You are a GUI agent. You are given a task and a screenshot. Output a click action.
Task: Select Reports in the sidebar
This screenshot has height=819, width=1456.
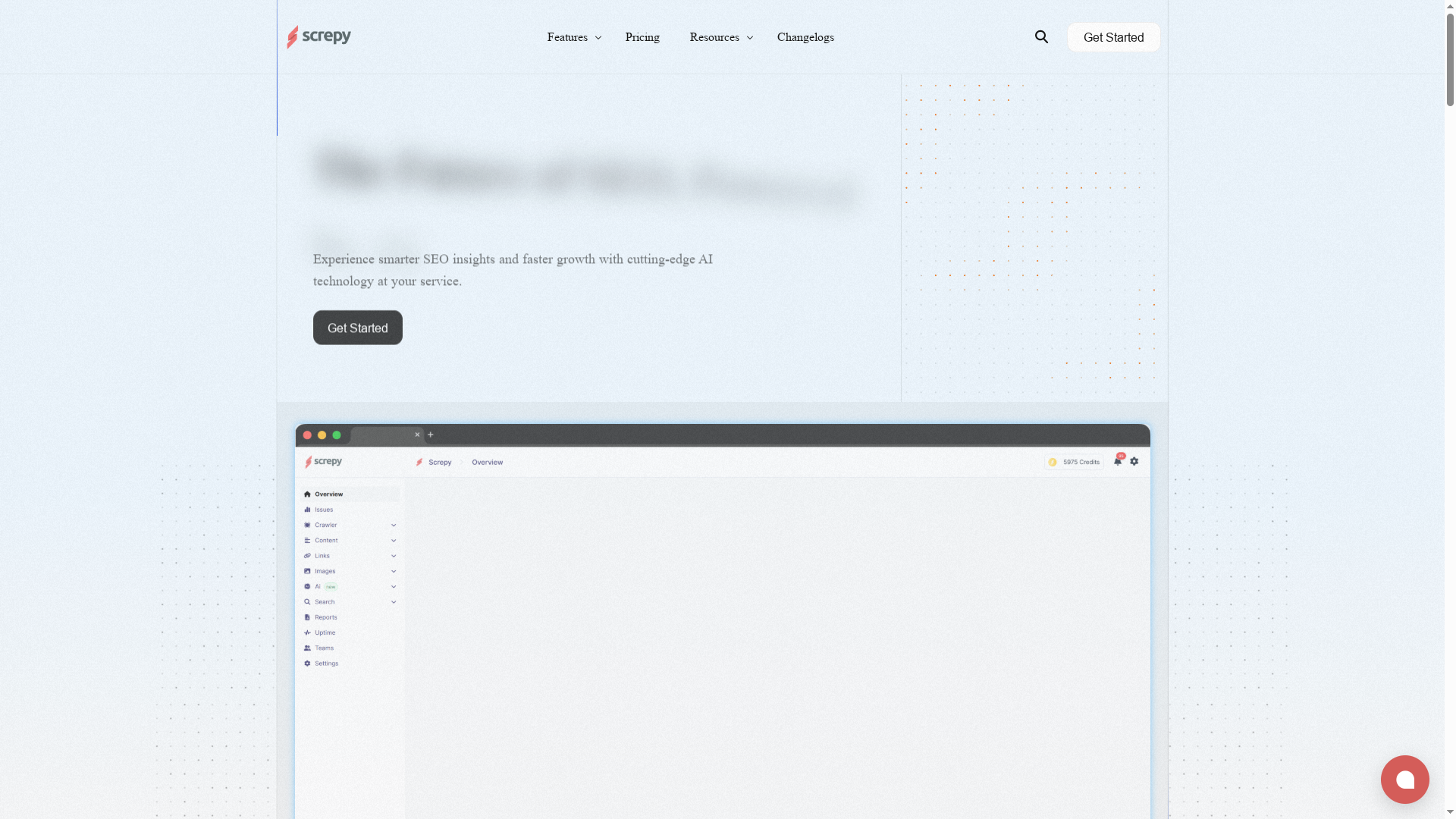pos(325,617)
